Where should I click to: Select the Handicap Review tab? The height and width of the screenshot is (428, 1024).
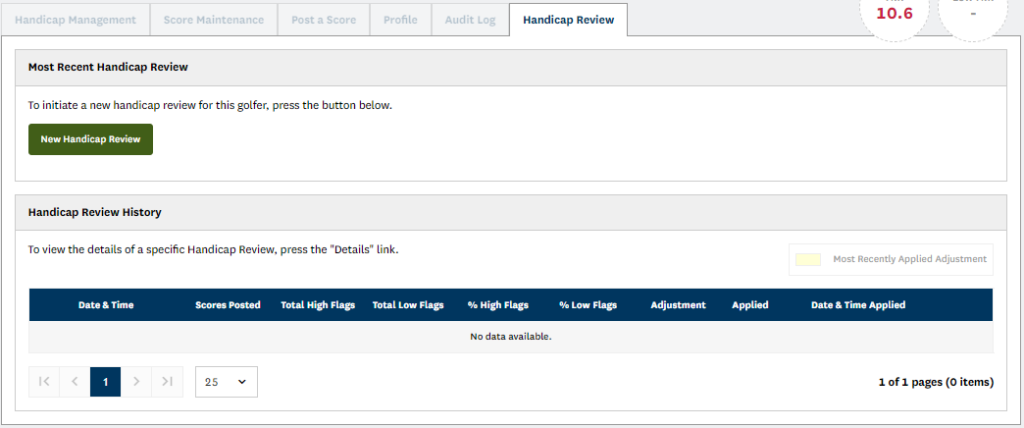coord(568,20)
